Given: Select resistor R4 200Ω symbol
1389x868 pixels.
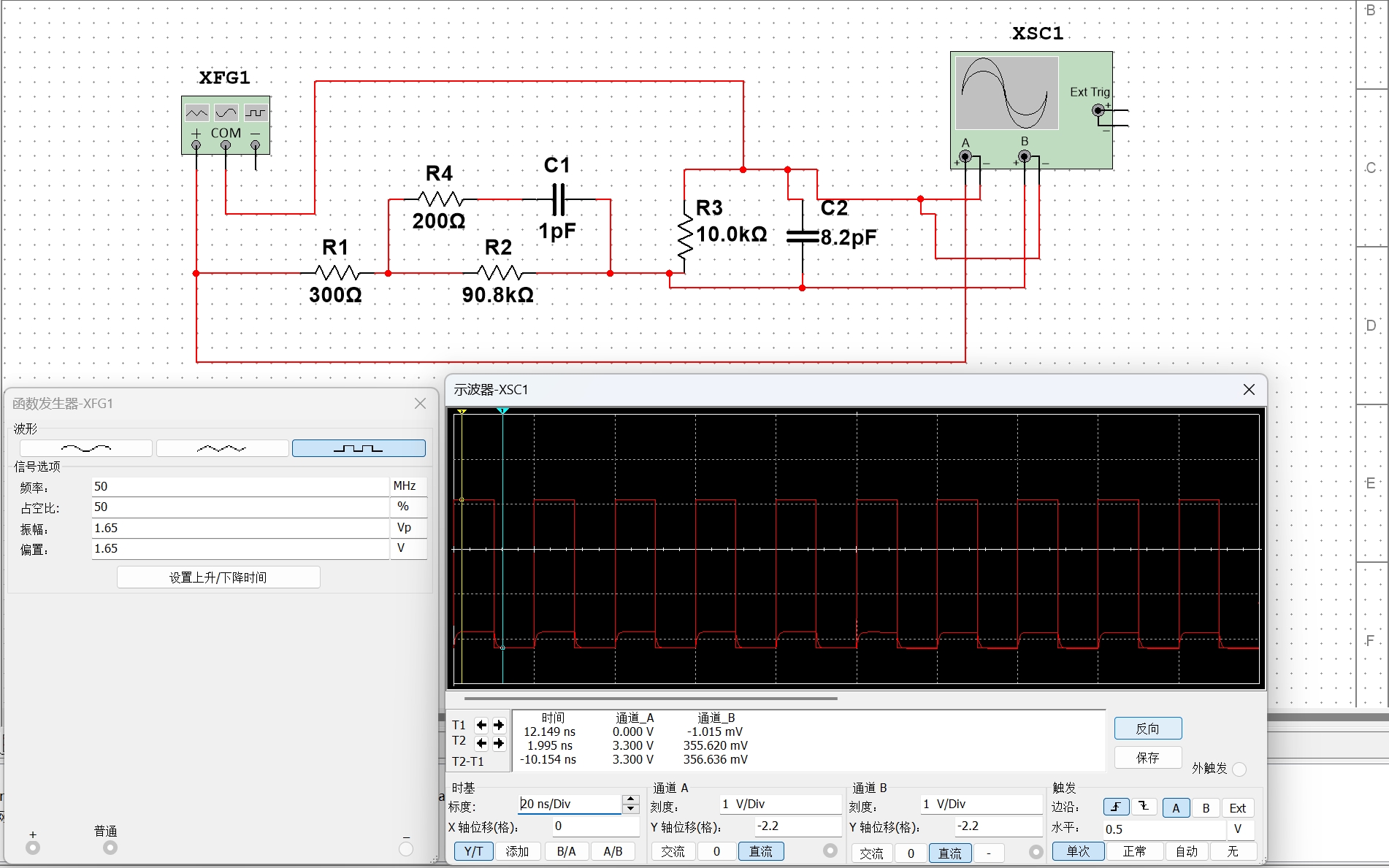Looking at the screenshot, I should tap(440, 199).
